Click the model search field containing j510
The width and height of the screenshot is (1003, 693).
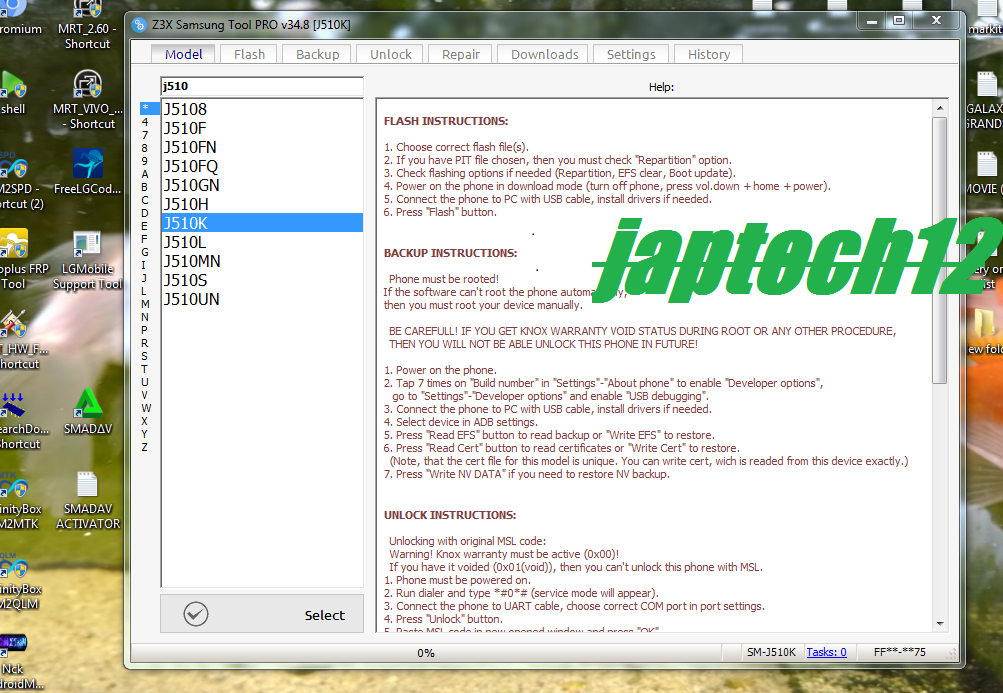262,86
